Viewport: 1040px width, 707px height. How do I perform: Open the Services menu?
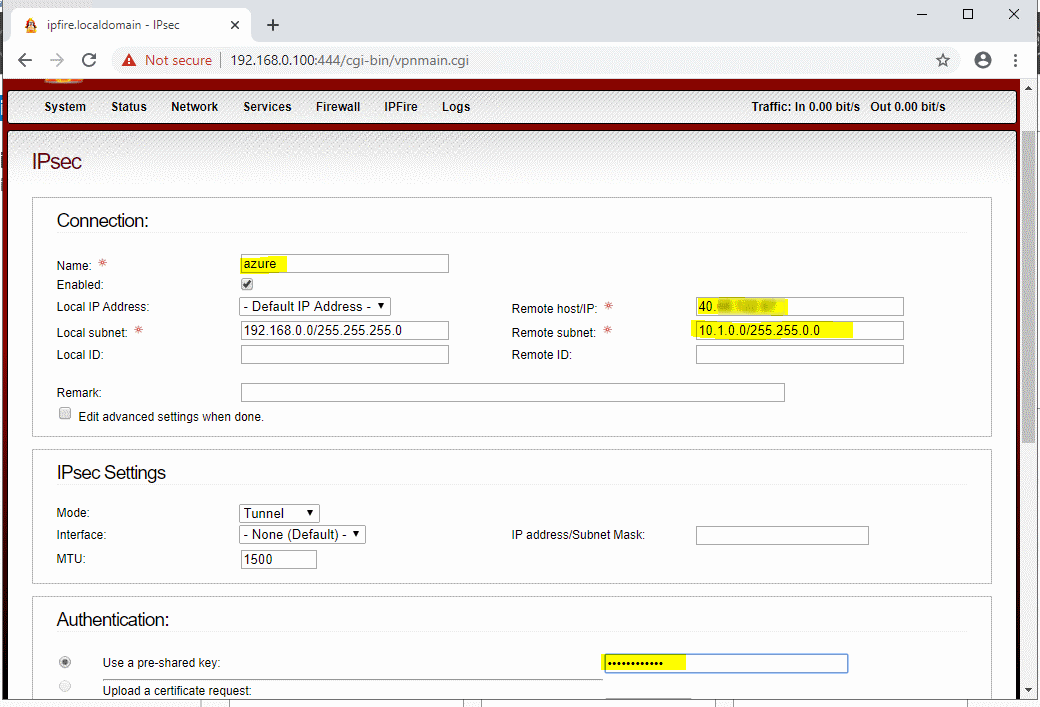(x=267, y=107)
